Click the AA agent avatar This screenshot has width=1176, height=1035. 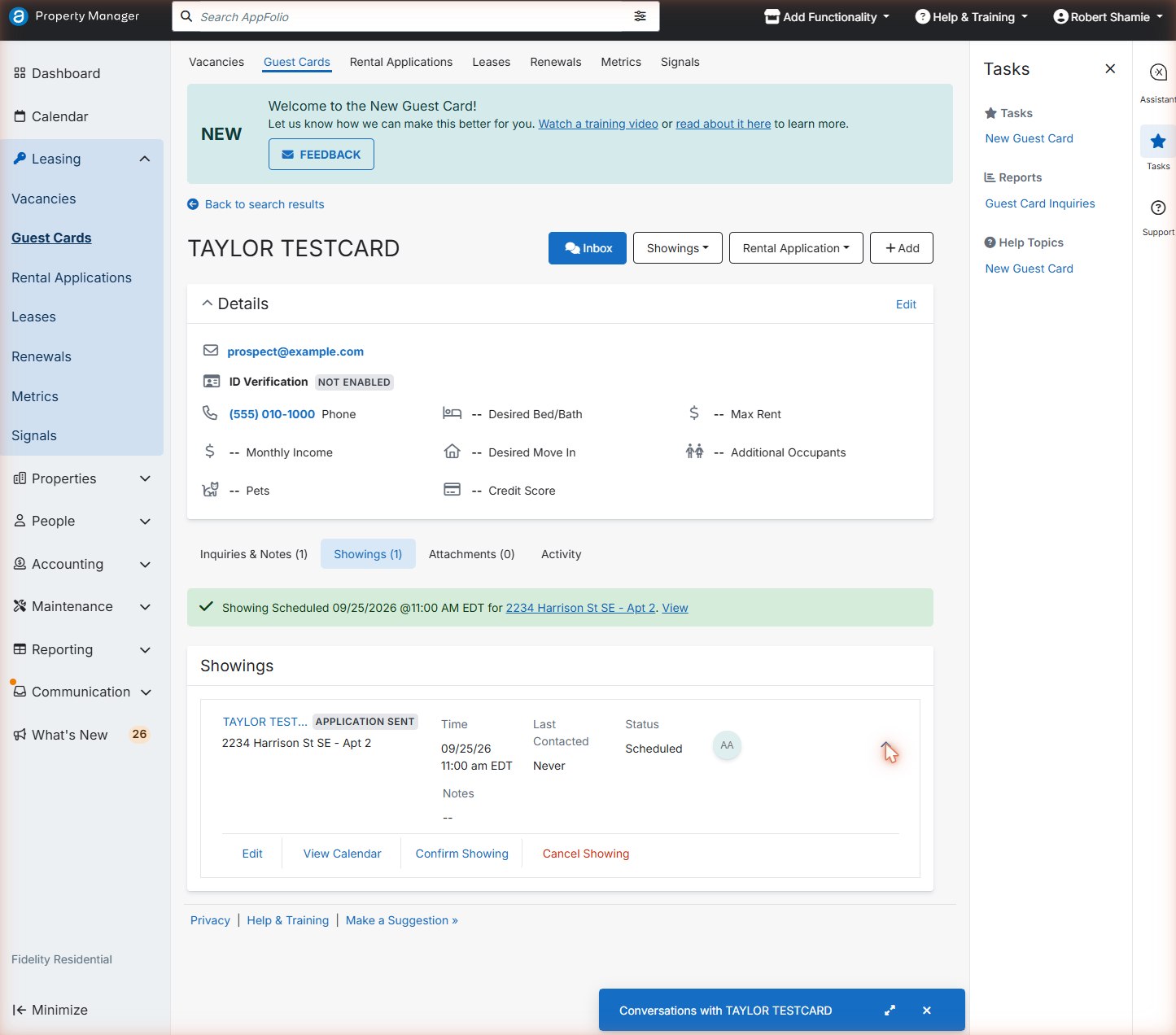coord(727,745)
